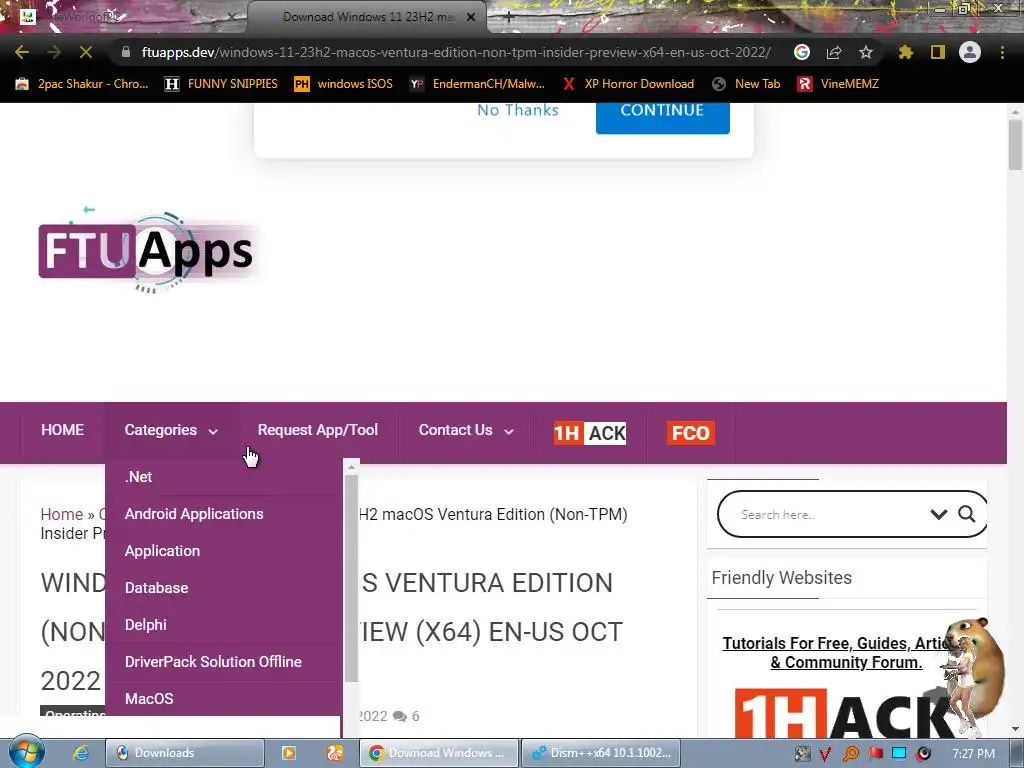1024x768 pixels.
Task: Open the media player taskbar icon
Action: click(289, 753)
